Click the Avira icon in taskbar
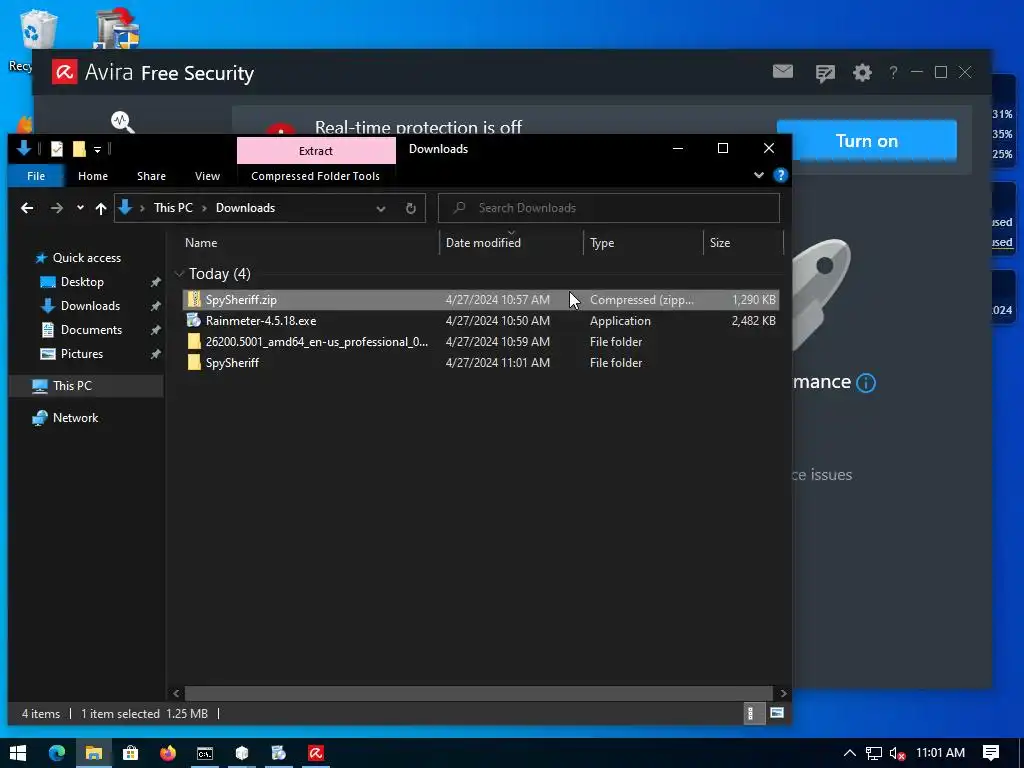 [x=316, y=753]
